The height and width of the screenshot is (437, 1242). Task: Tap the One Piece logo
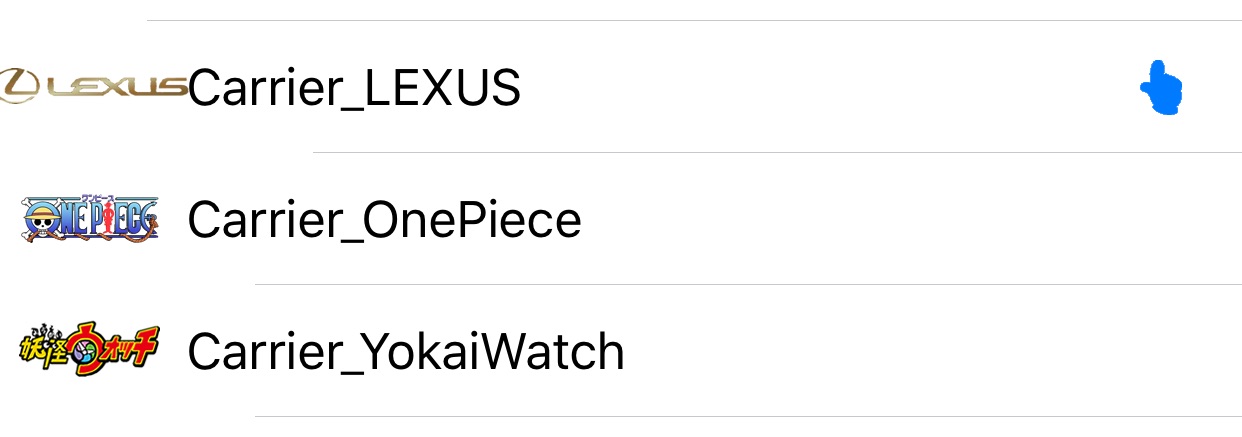[89, 219]
